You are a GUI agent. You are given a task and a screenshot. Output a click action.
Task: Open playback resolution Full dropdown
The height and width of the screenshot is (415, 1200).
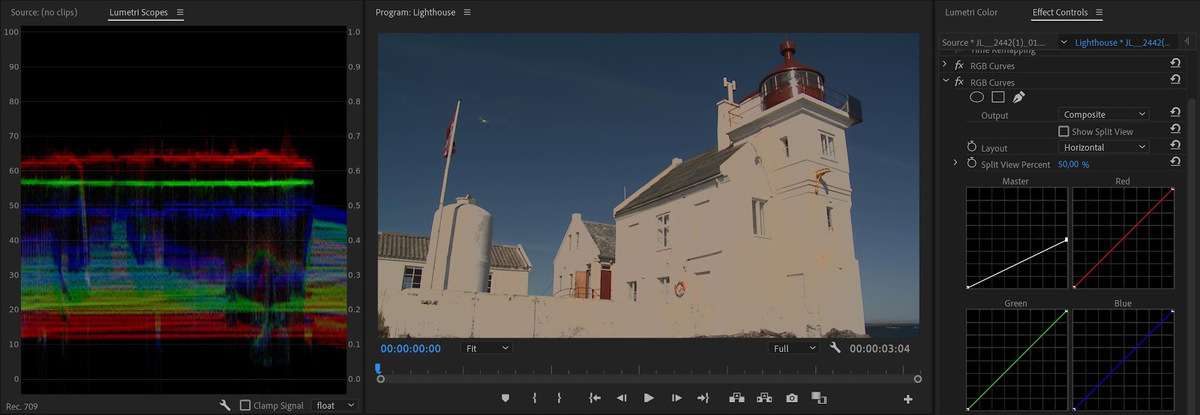[795, 348]
